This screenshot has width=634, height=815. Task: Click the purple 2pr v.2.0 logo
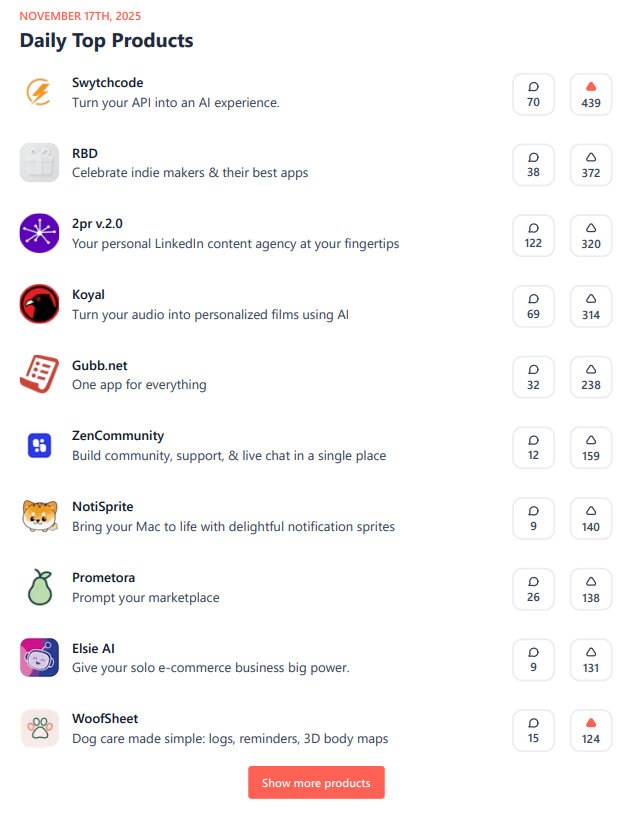tap(39, 234)
